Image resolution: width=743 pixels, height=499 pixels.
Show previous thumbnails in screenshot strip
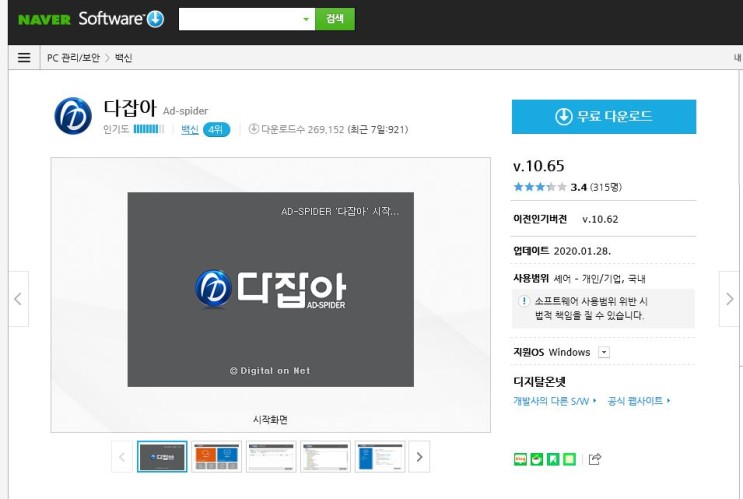(122, 457)
